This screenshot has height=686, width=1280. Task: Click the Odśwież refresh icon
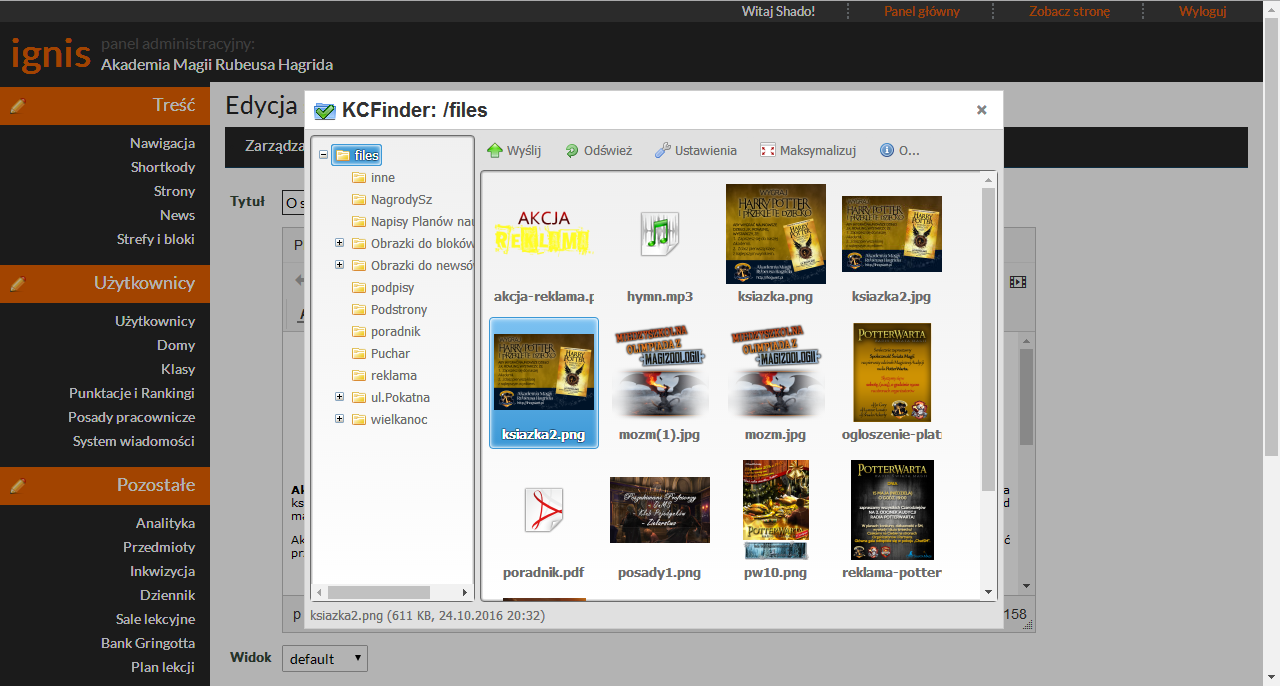click(x=572, y=151)
